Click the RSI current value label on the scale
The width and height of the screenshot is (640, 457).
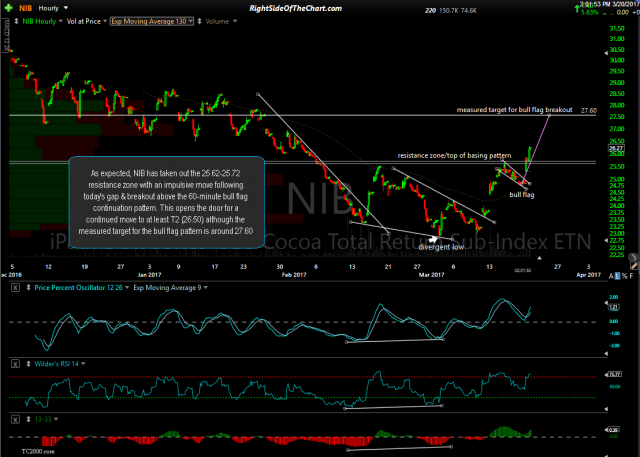614,374
